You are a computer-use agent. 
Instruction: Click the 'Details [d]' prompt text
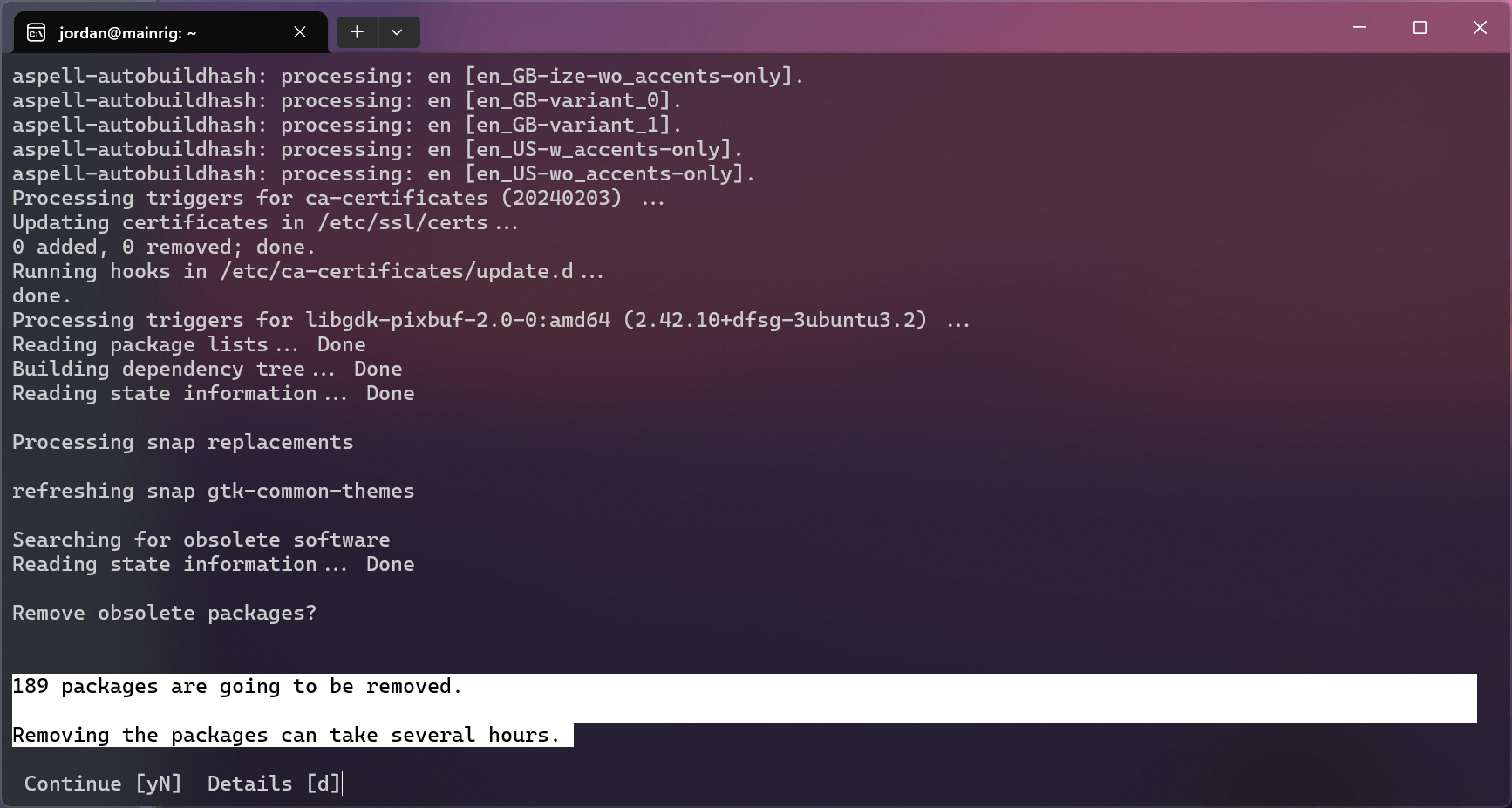click(x=274, y=784)
